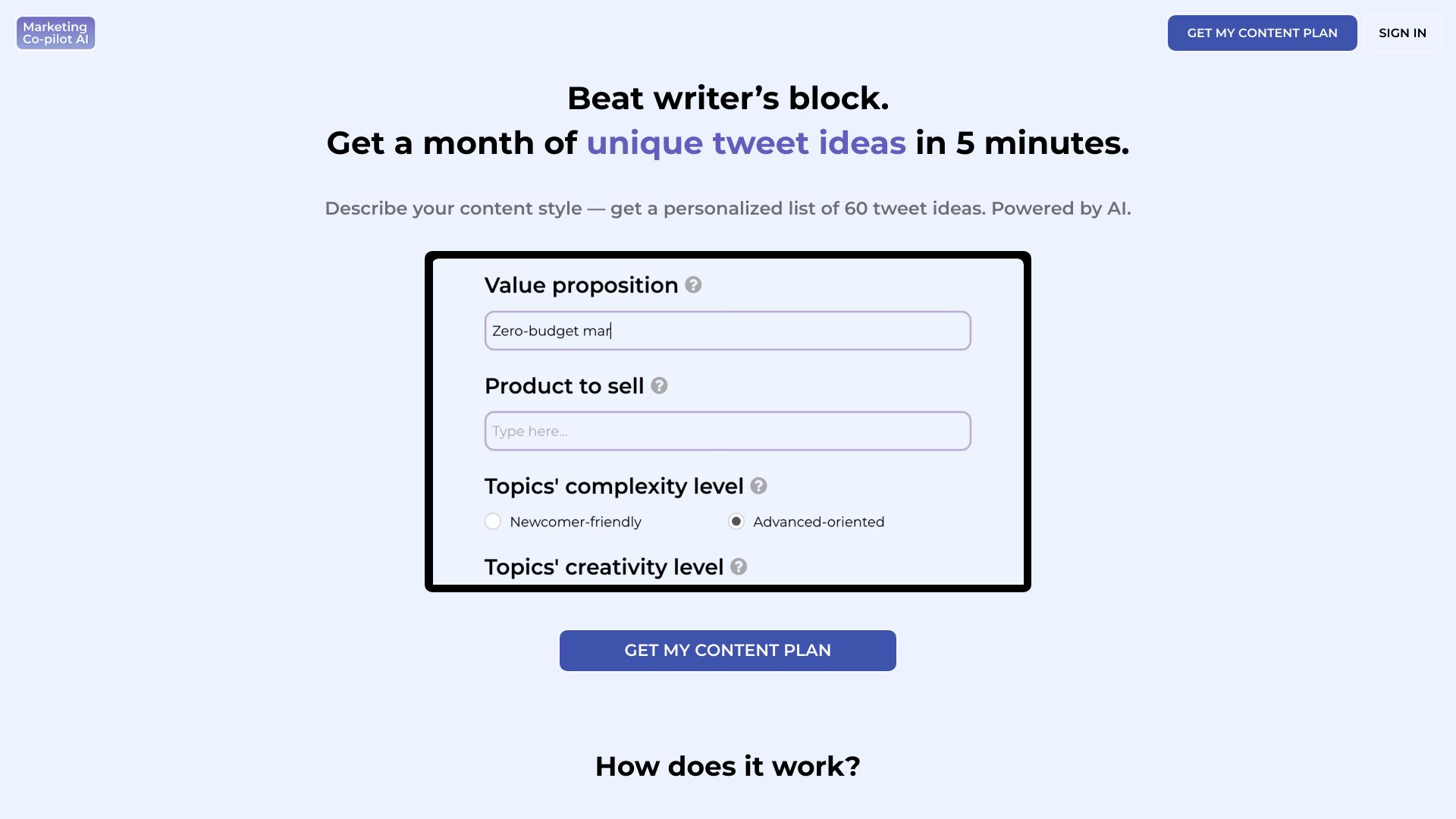This screenshot has width=1456, height=819.
Task: Click the highlighted 'unique tweet ideas' text
Action: point(745,143)
